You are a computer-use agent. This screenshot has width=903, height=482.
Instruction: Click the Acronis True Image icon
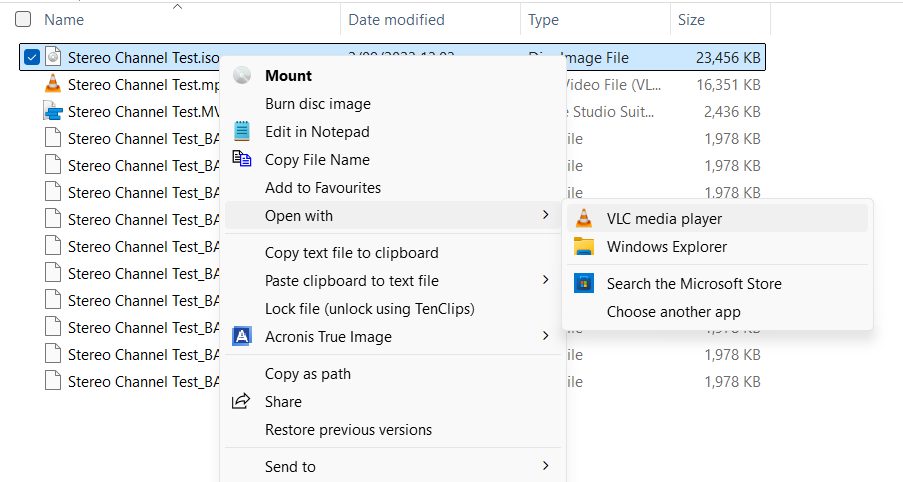tap(242, 336)
